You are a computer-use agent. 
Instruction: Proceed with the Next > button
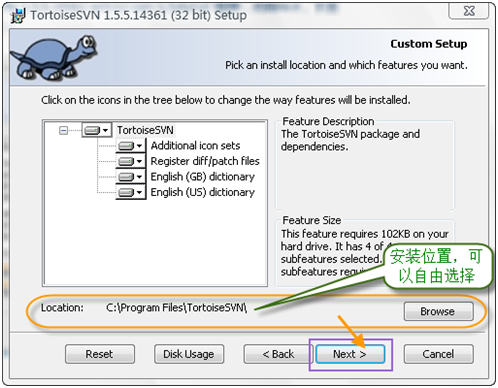coord(350,354)
